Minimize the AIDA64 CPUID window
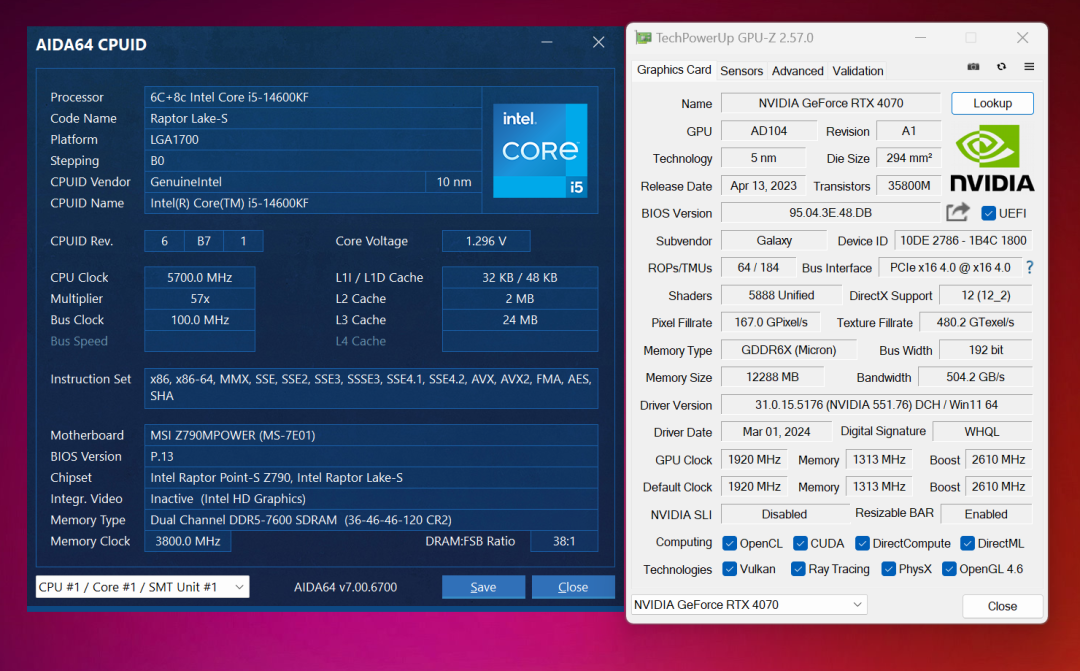Image resolution: width=1080 pixels, height=671 pixels. [x=547, y=43]
